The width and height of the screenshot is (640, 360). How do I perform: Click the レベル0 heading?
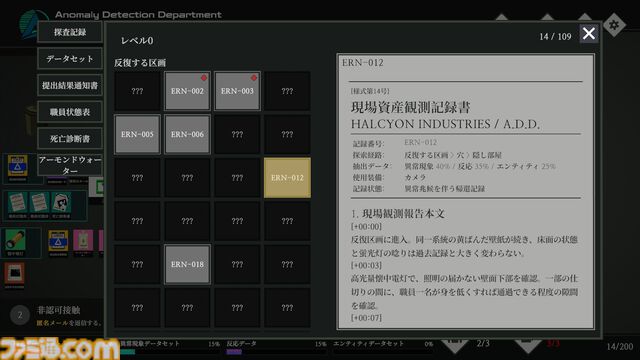tap(137, 40)
